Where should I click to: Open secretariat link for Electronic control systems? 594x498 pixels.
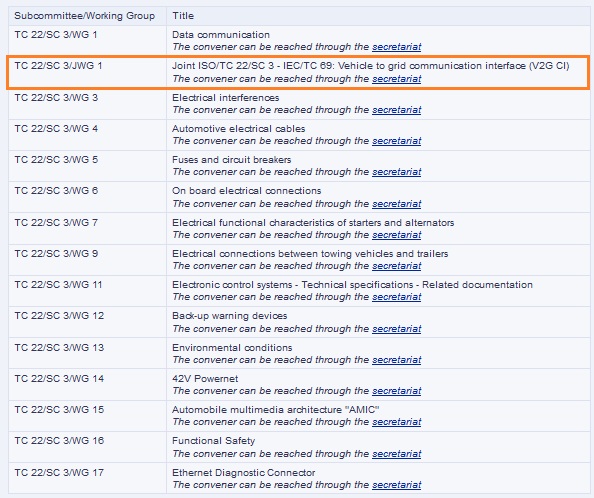396,297
